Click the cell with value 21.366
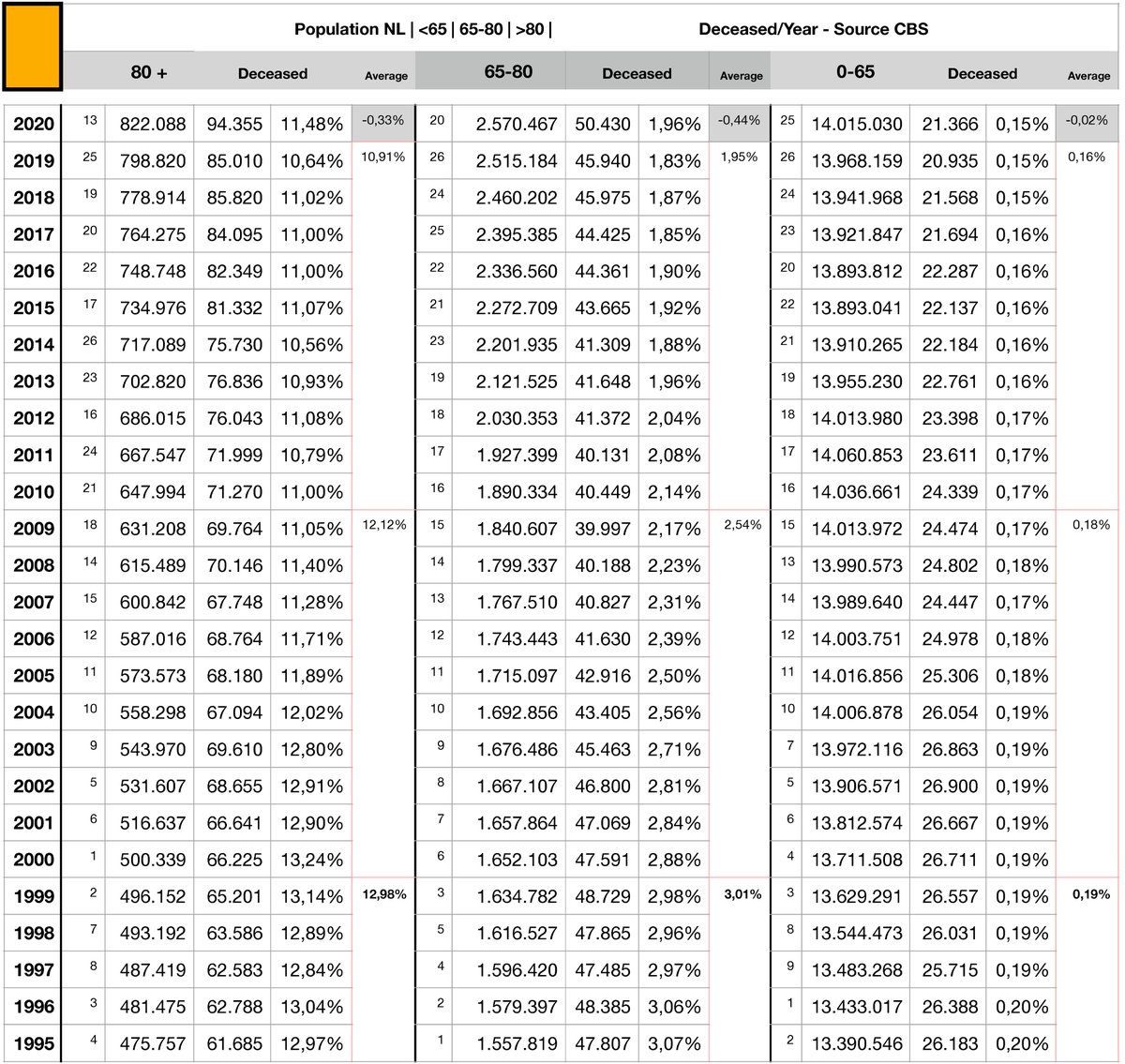The width and height of the screenshot is (1125, 1064). click(x=950, y=124)
